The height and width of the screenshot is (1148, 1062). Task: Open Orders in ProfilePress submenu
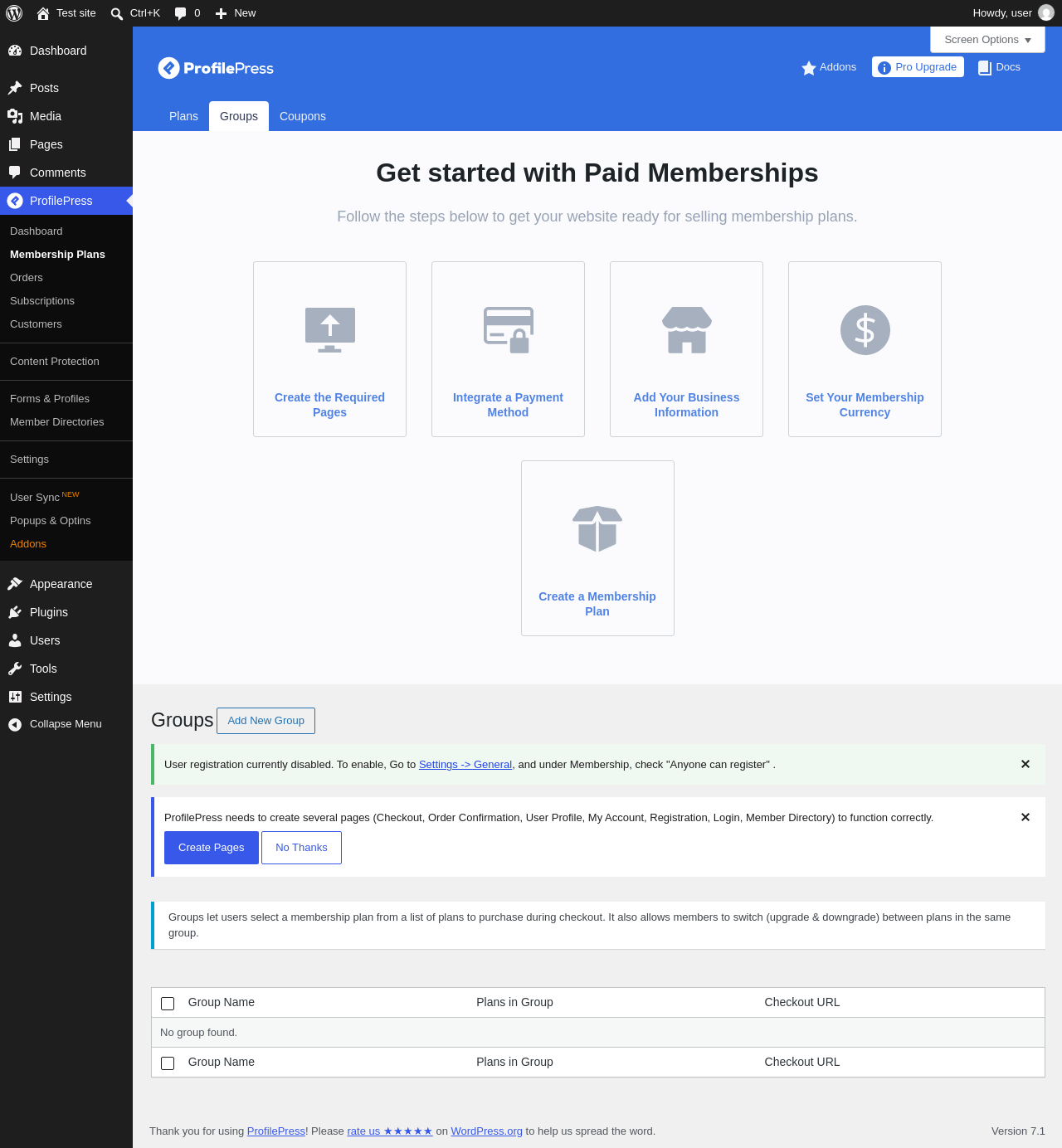pos(27,278)
